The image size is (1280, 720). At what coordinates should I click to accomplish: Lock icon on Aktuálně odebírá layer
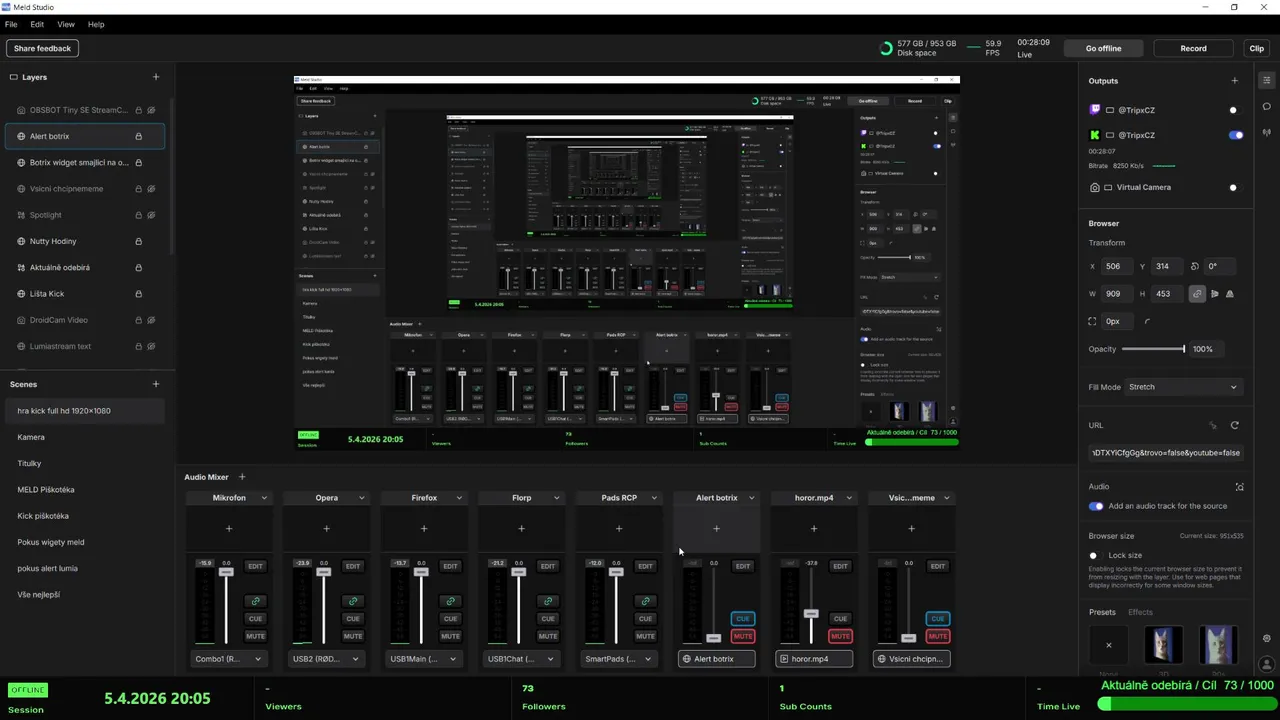[138, 268]
